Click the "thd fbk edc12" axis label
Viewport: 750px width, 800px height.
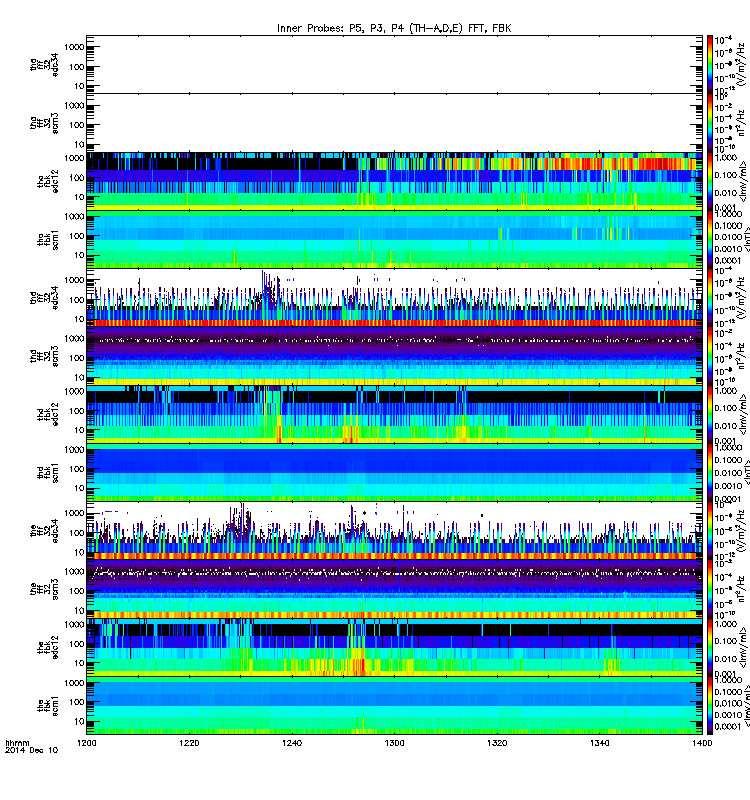(48, 414)
